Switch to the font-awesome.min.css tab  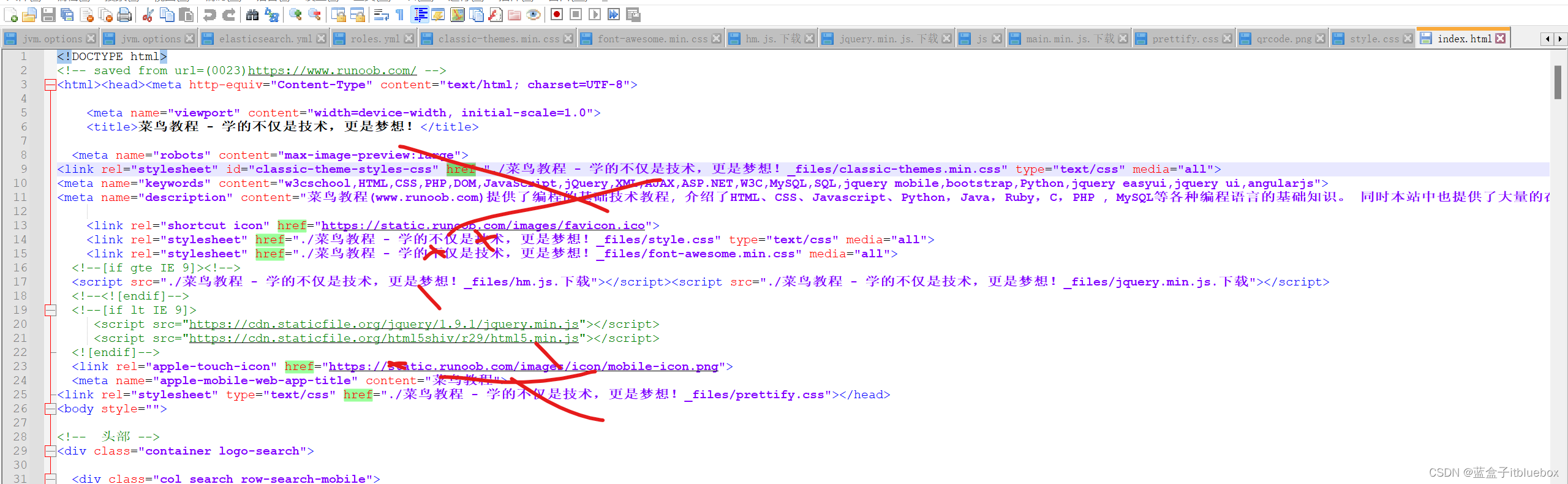click(652, 39)
